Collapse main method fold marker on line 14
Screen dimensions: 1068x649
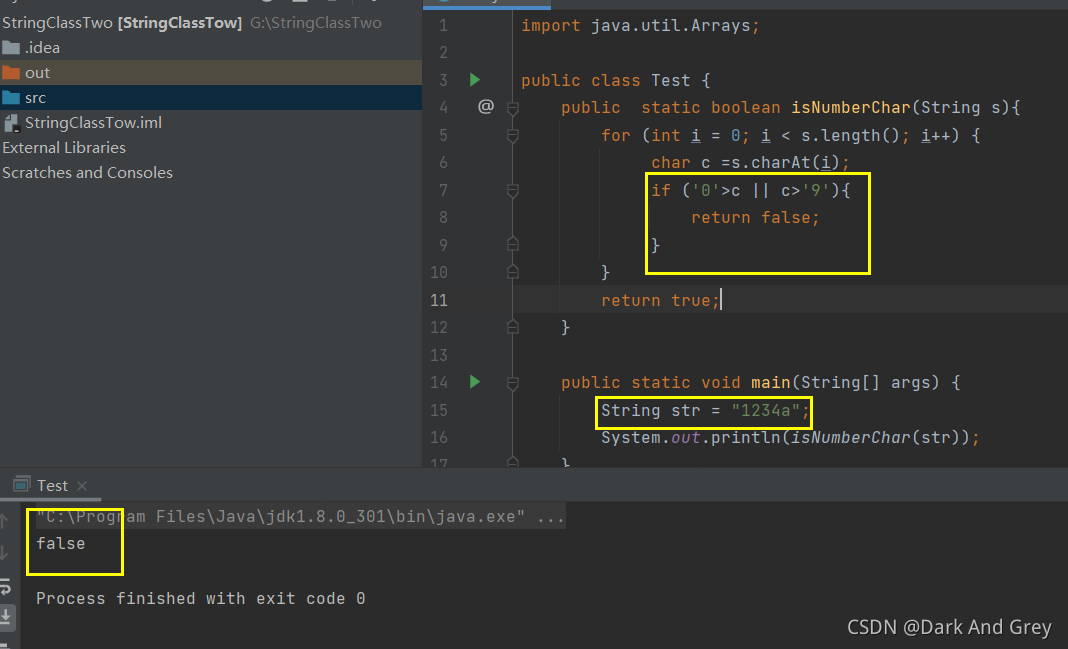click(513, 383)
